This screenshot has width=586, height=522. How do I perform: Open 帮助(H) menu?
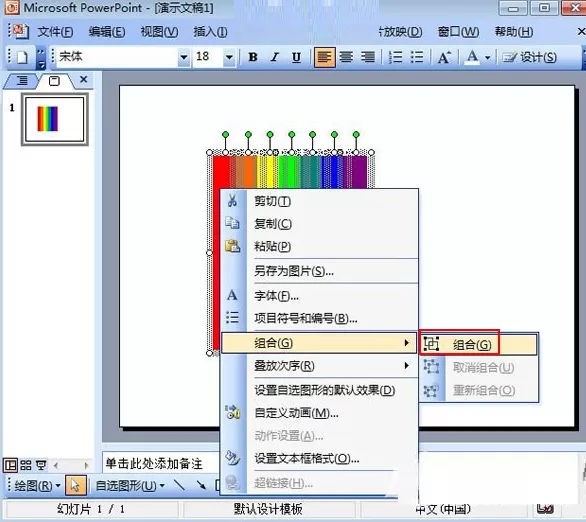pos(514,32)
